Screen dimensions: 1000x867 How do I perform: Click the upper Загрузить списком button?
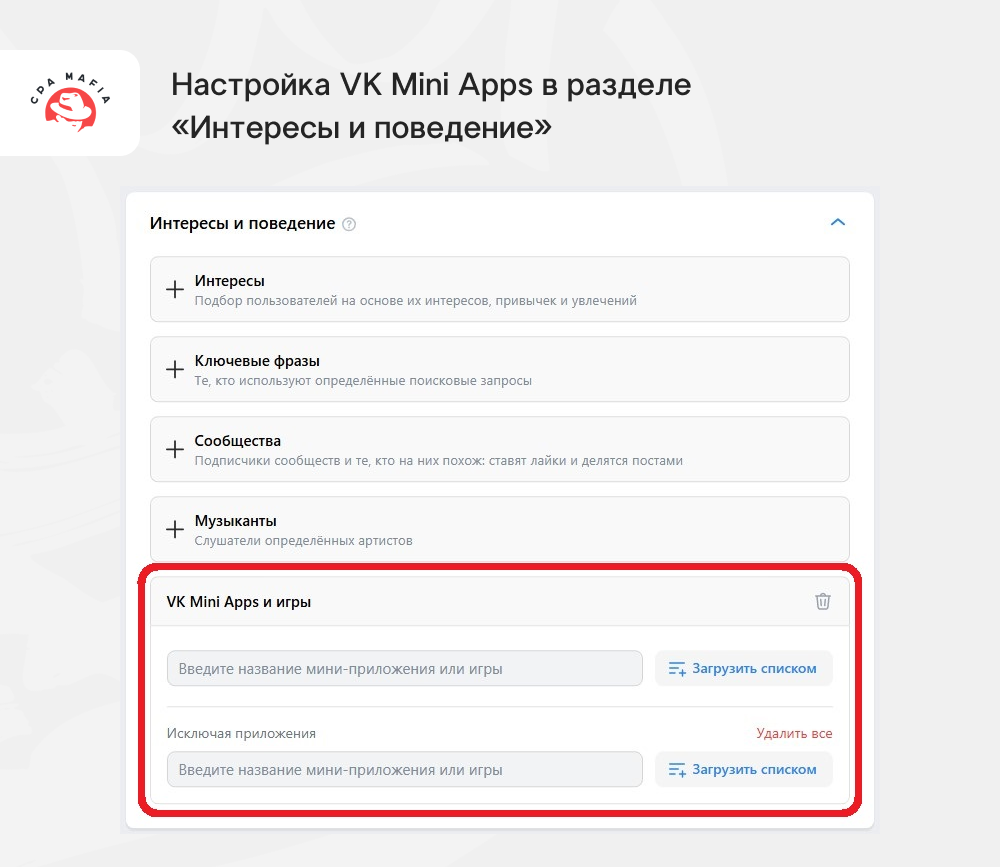tap(744, 668)
